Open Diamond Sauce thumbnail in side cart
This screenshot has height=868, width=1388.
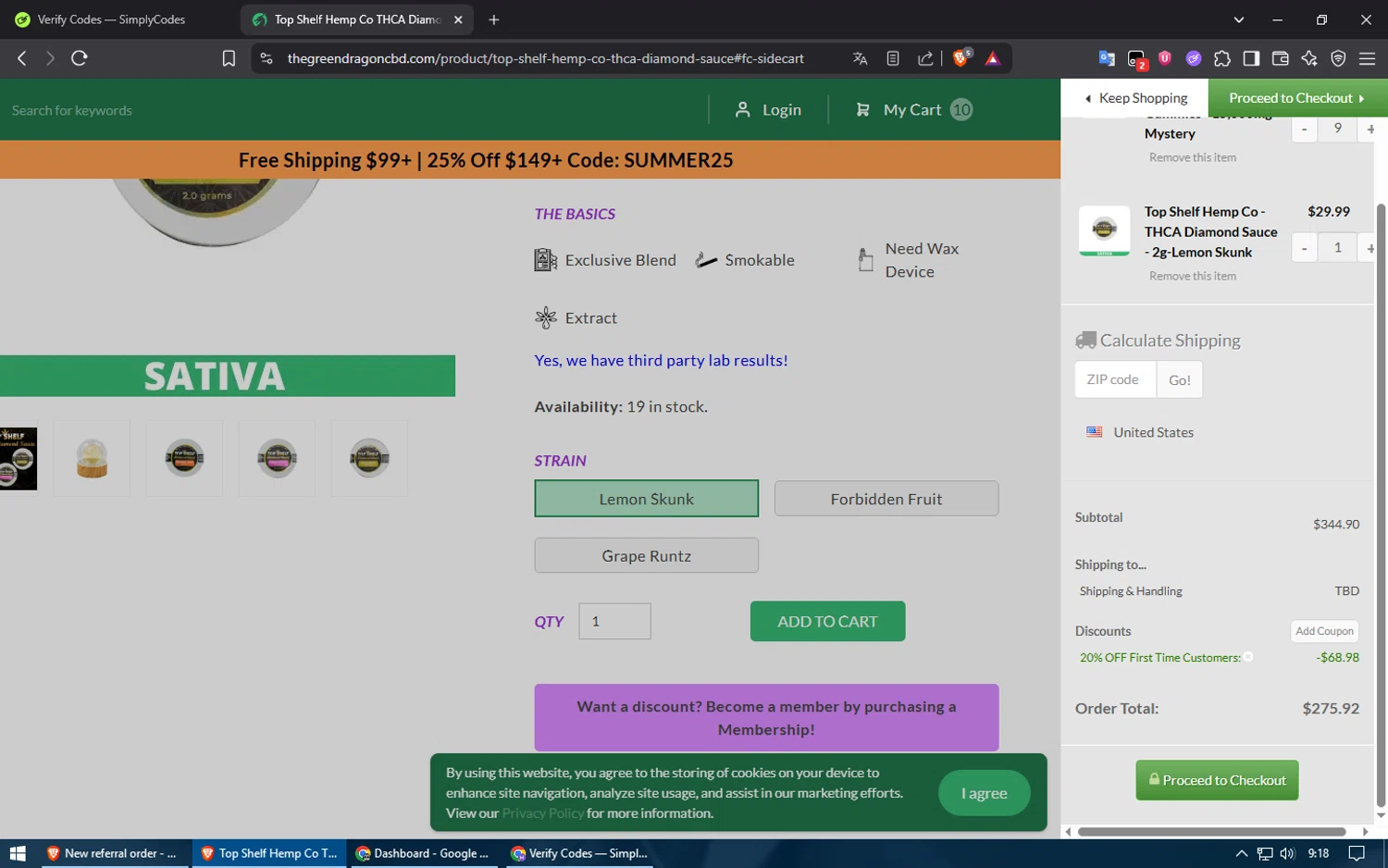[x=1104, y=230]
